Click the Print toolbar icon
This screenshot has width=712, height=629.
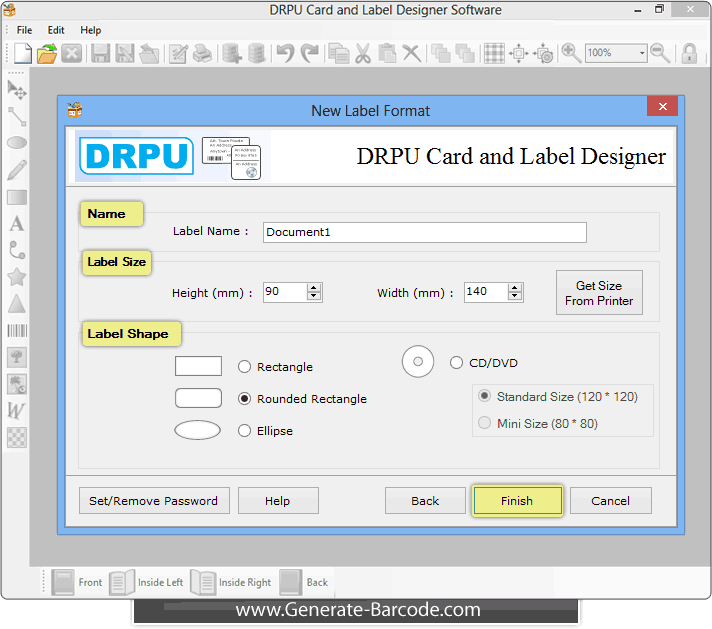(x=203, y=53)
